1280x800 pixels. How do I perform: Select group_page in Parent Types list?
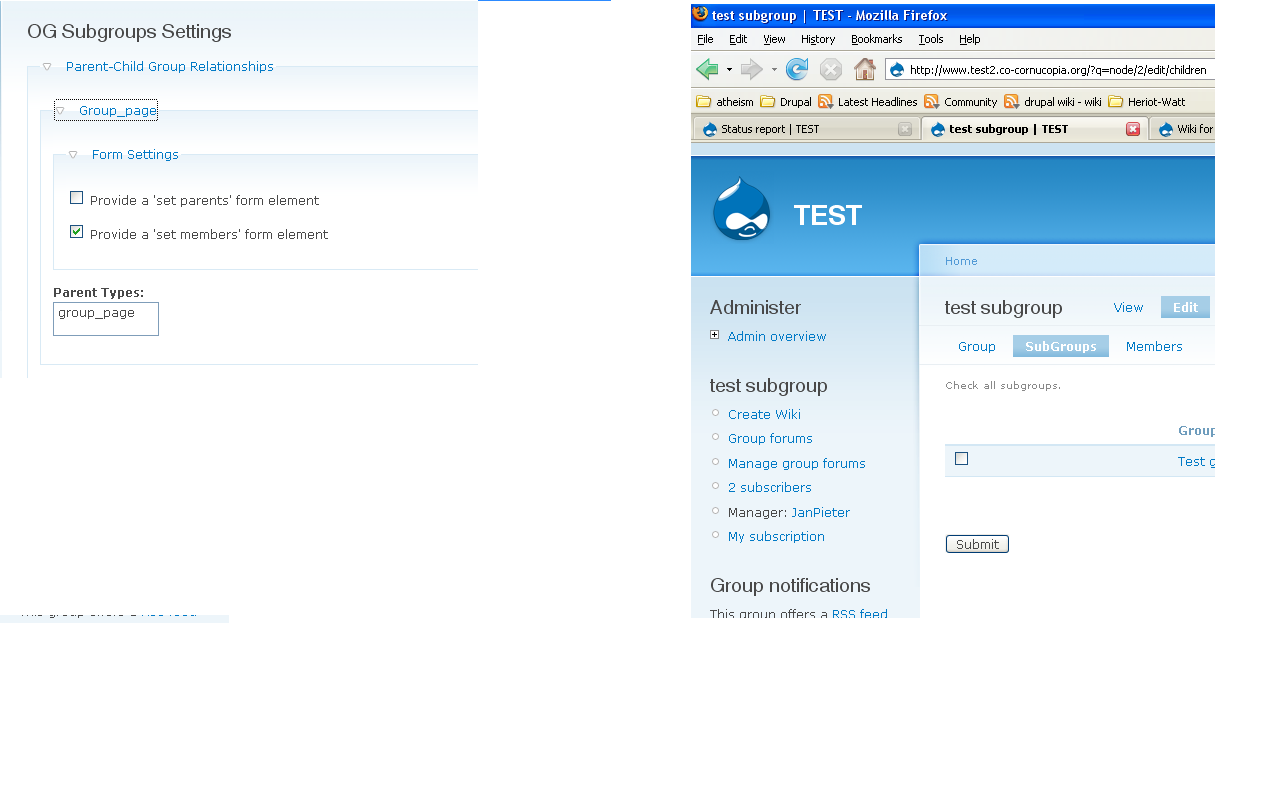pyautogui.click(x=96, y=313)
